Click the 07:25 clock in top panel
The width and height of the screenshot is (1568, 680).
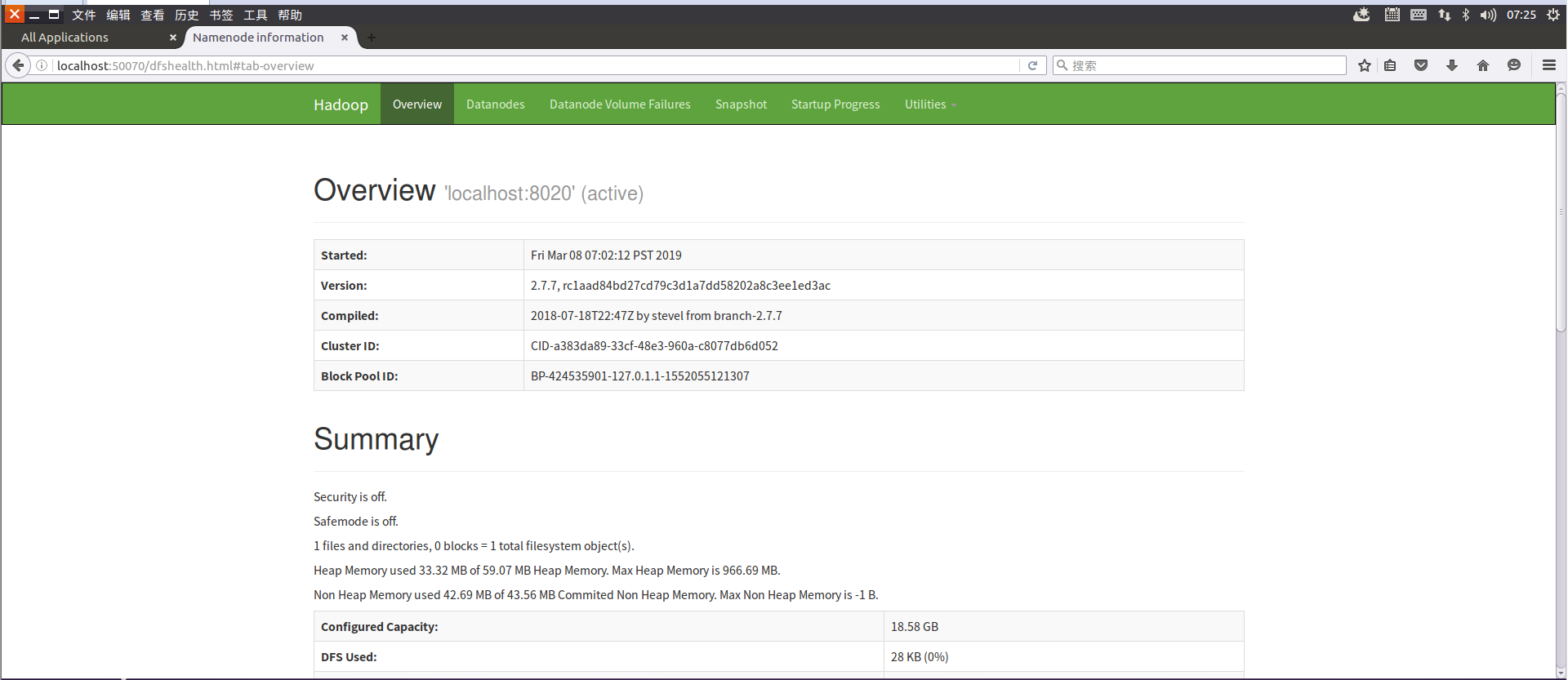pos(1521,15)
